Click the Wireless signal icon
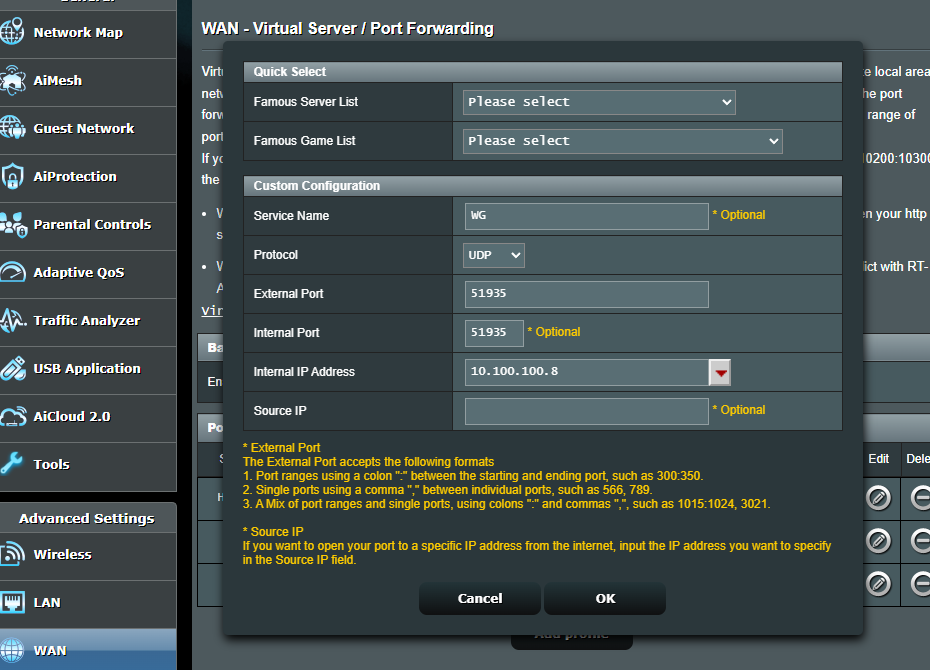930x670 pixels. tap(12, 554)
